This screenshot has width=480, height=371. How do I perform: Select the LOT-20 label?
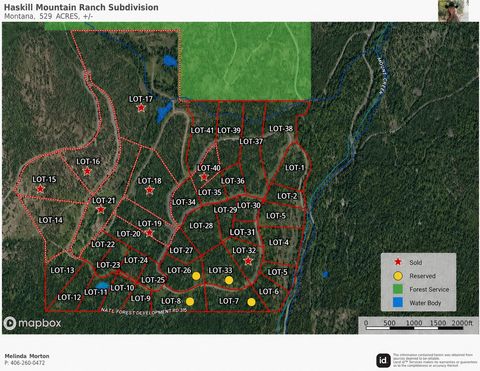pyautogui.click(x=129, y=234)
